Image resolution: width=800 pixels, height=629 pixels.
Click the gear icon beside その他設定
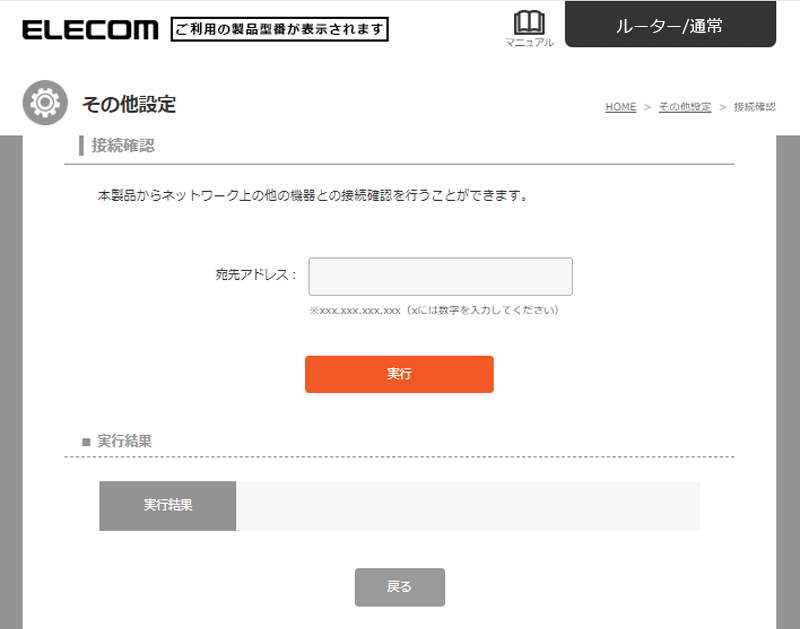coord(45,103)
